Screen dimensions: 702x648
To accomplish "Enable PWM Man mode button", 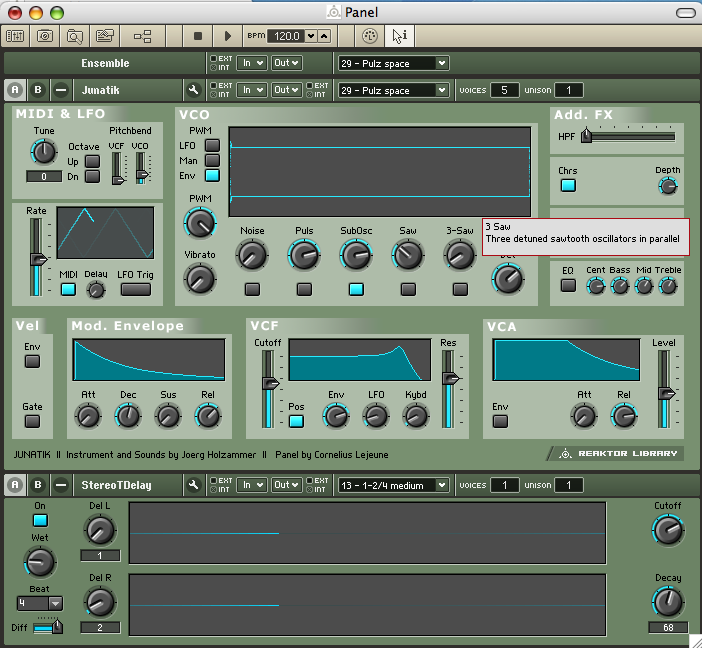I will (x=212, y=160).
